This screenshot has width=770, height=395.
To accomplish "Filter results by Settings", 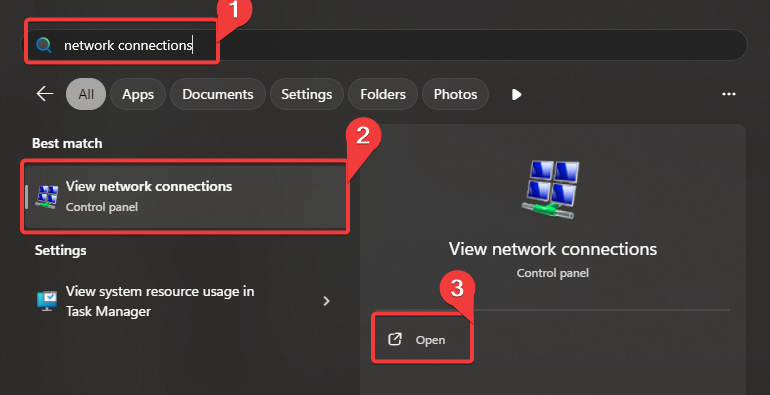I will pos(306,94).
